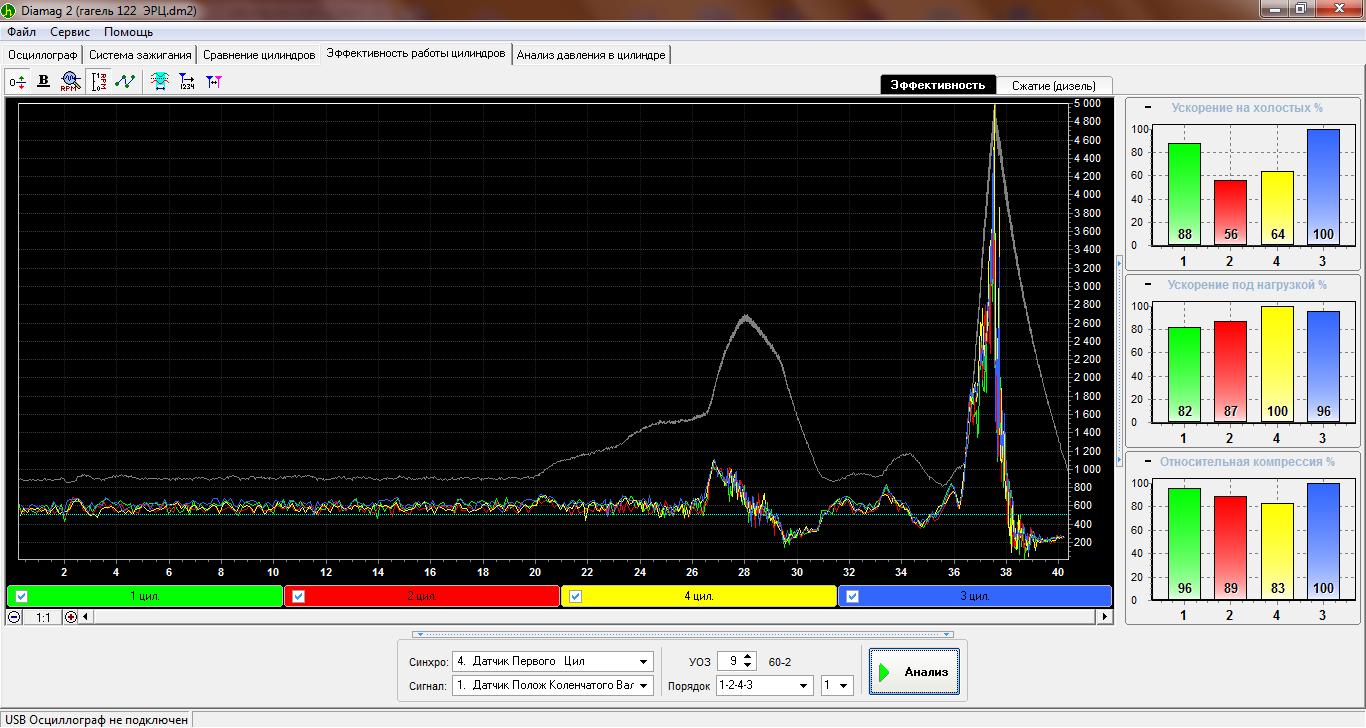1366x728 pixels.
Task: Click the blue-magenta funnel distance icon
Action: (213, 81)
